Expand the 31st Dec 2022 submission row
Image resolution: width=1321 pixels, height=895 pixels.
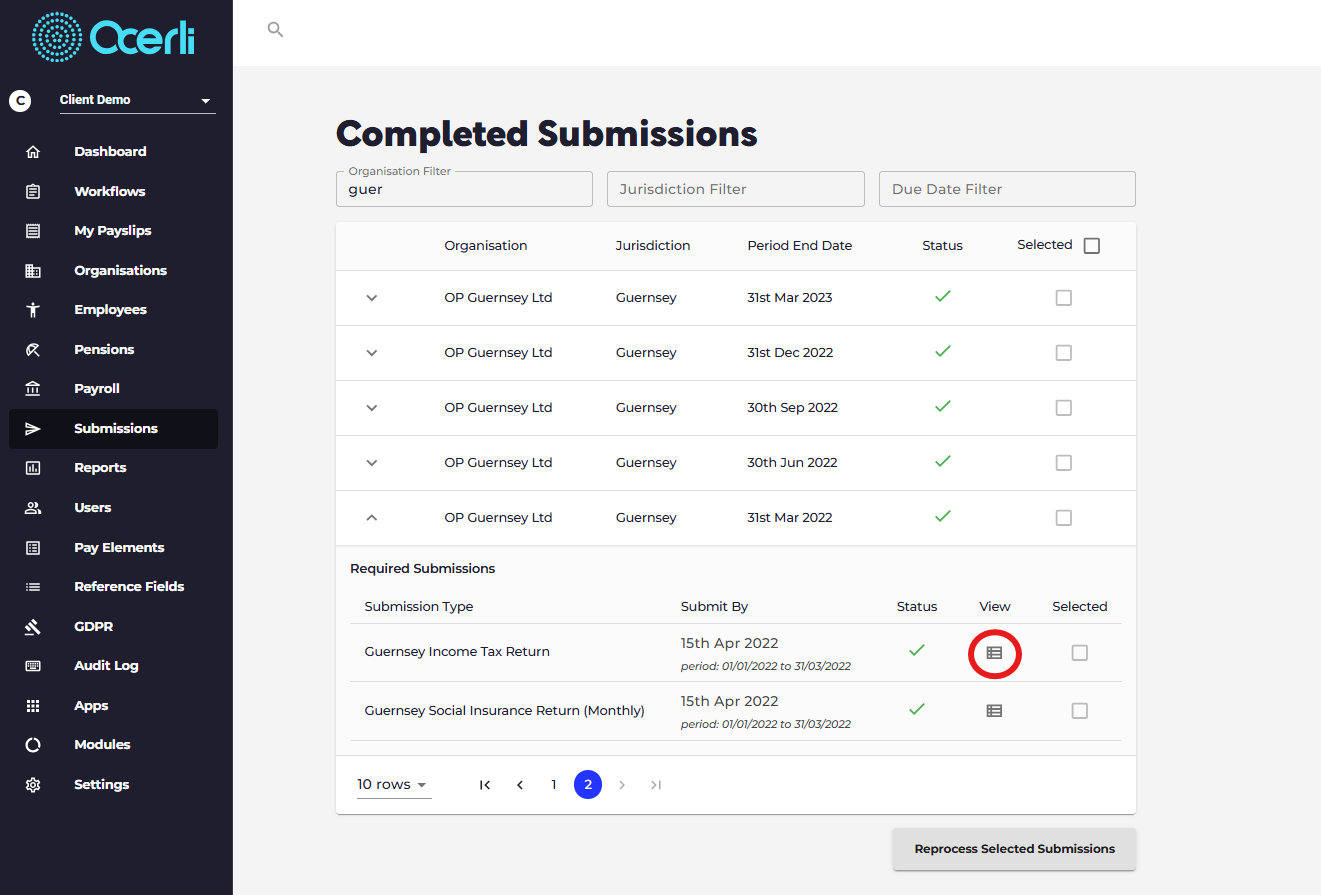372,353
